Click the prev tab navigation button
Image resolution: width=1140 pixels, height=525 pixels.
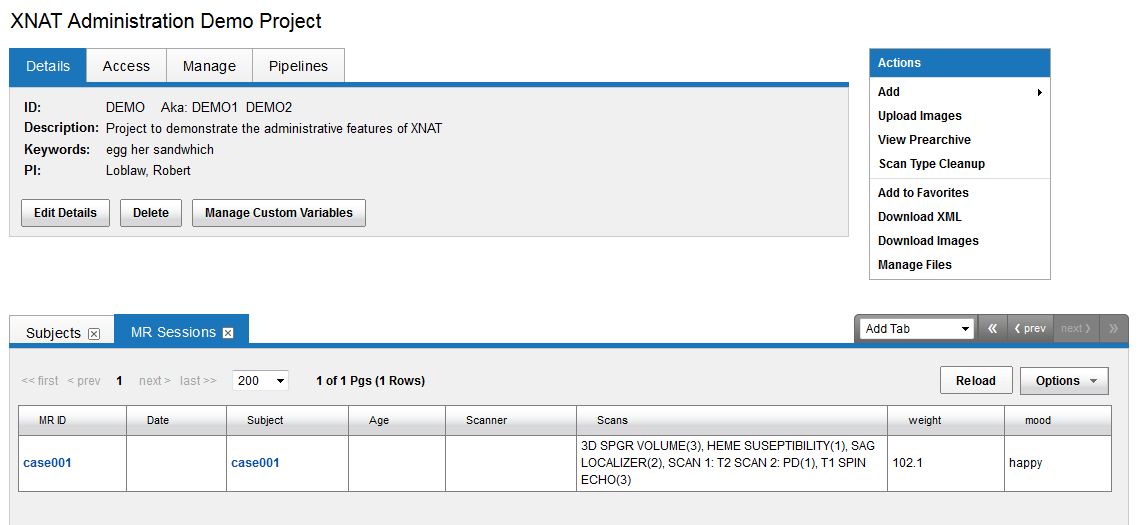[x=1029, y=328]
